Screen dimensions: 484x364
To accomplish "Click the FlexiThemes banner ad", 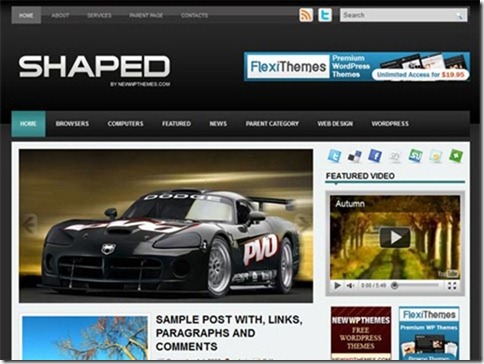I will pos(357,66).
